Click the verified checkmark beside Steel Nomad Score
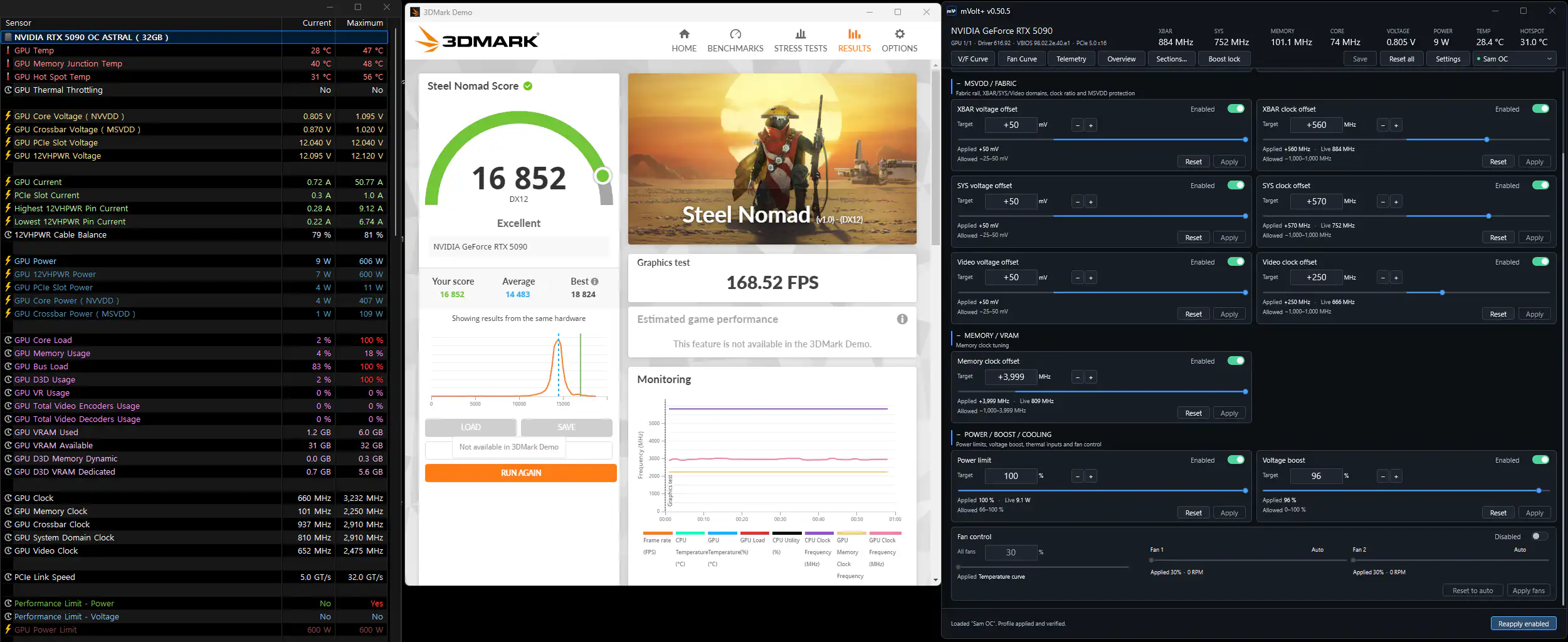This screenshot has height=642, width=1568. click(x=528, y=86)
